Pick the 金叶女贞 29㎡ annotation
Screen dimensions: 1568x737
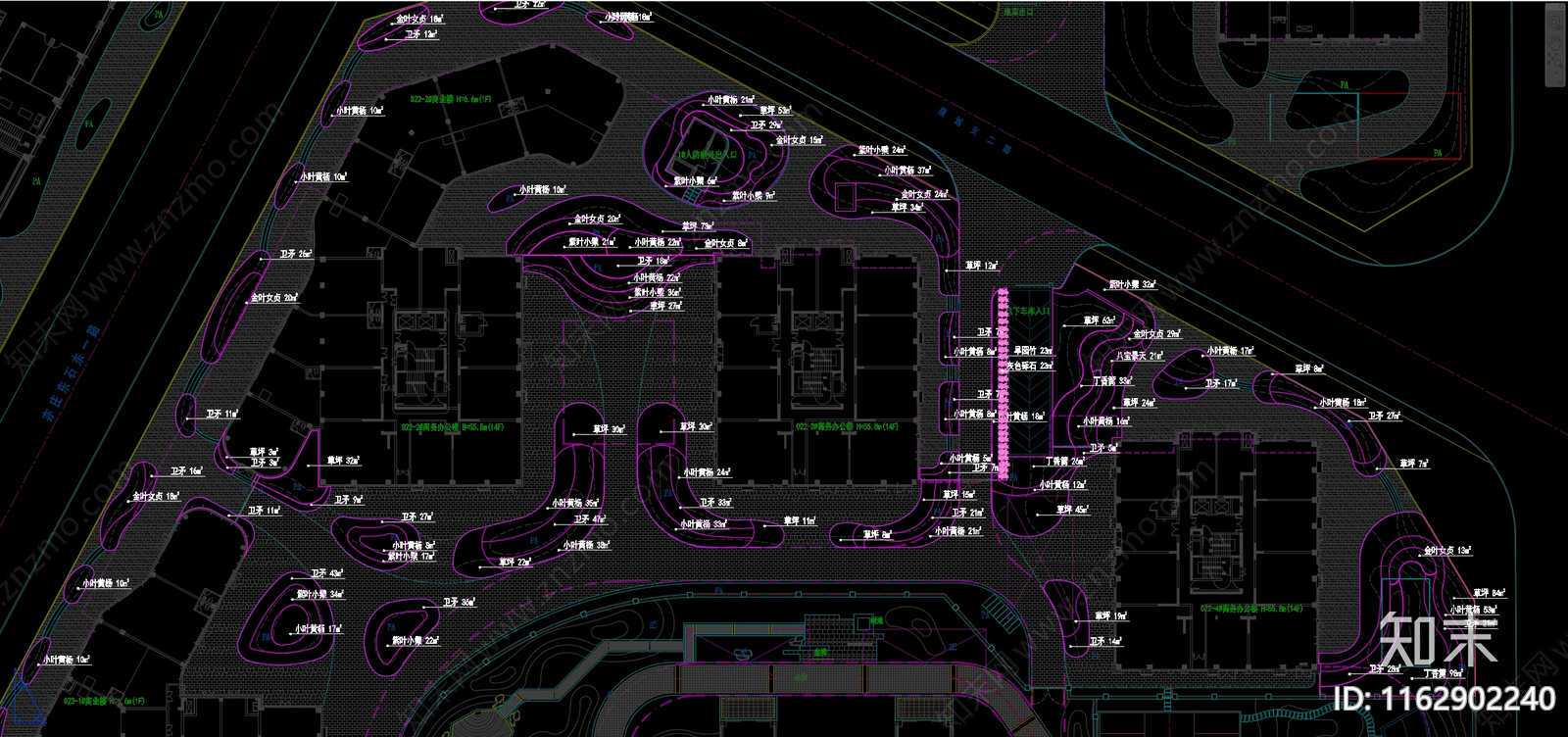(1157, 334)
